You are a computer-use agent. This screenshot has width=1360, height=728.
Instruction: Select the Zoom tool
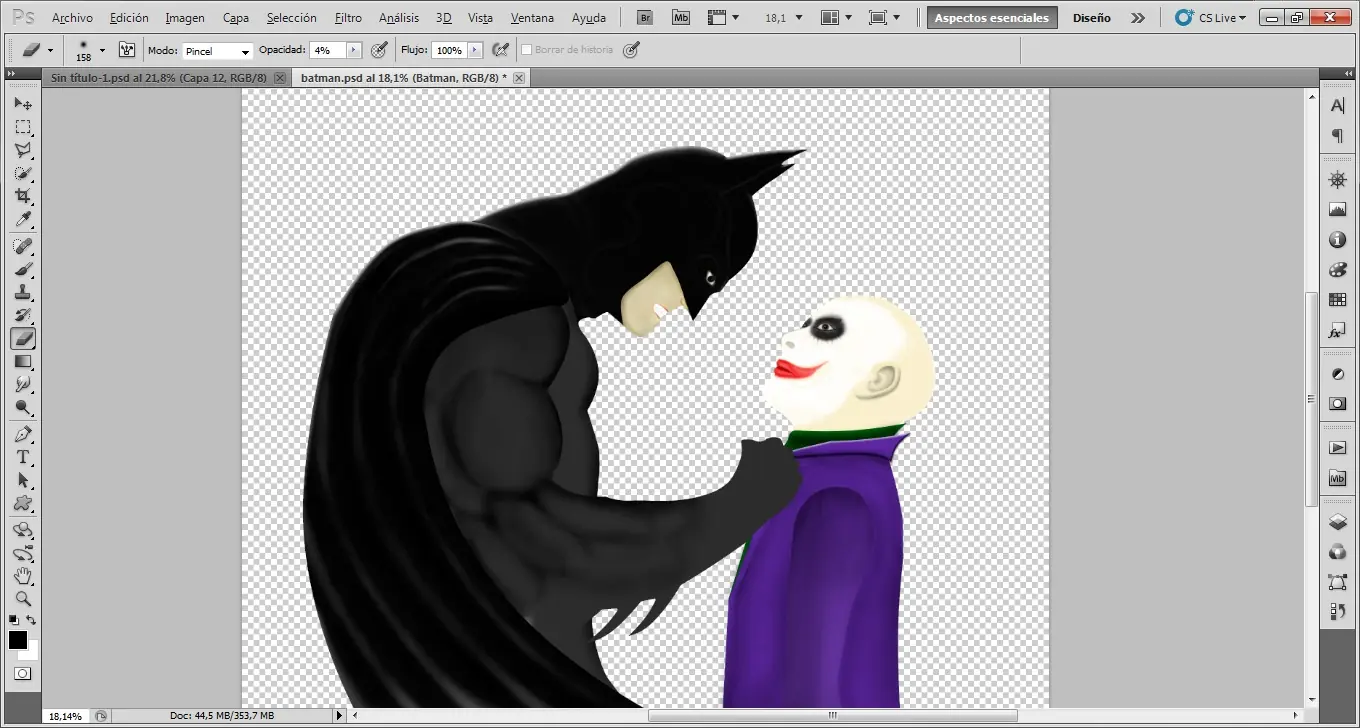[x=24, y=600]
